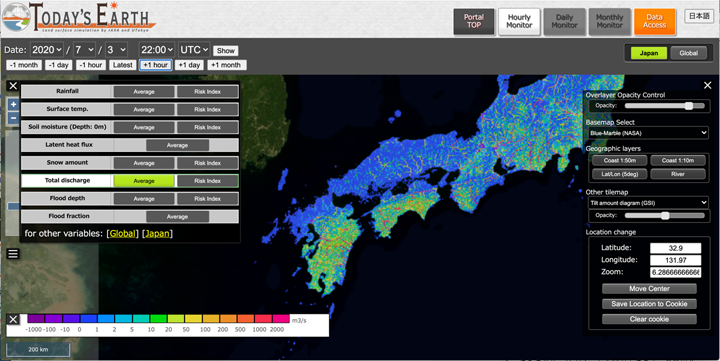Viewport: 720px width, 361px height.
Task: Adjust Overlayer Opacity slider
Action: tap(664, 106)
